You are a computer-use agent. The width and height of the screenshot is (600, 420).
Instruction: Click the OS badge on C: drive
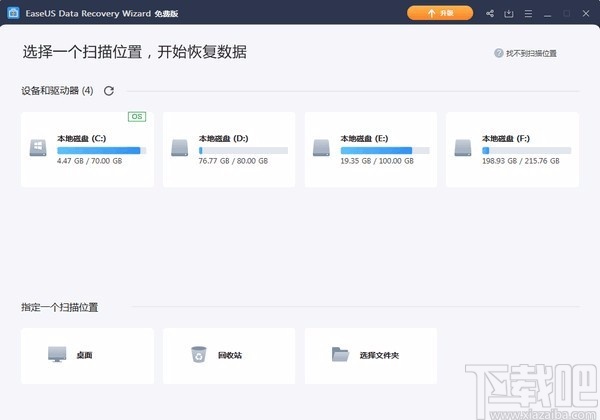tap(137, 116)
